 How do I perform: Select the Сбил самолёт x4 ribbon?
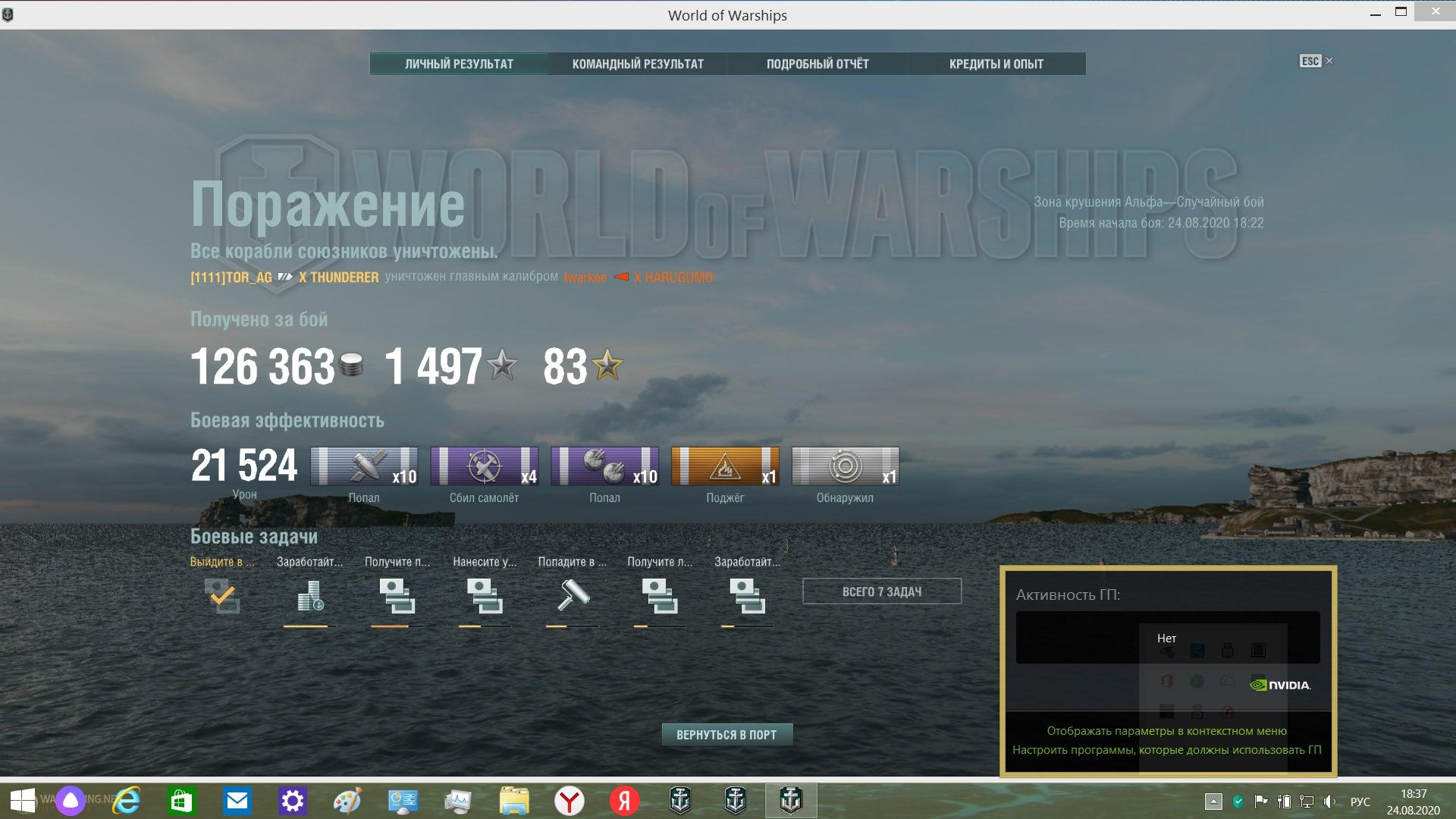point(485,466)
